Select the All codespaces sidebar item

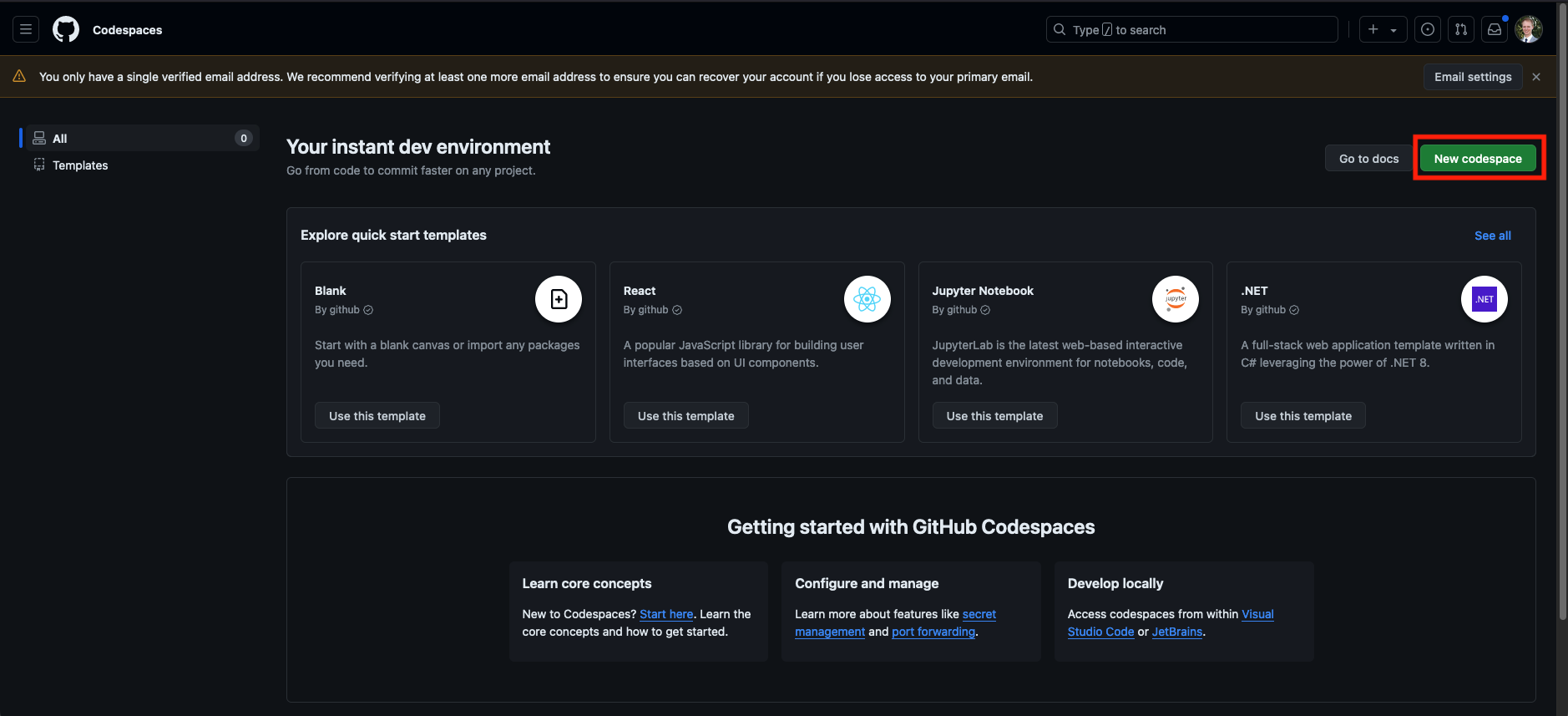[x=142, y=138]
